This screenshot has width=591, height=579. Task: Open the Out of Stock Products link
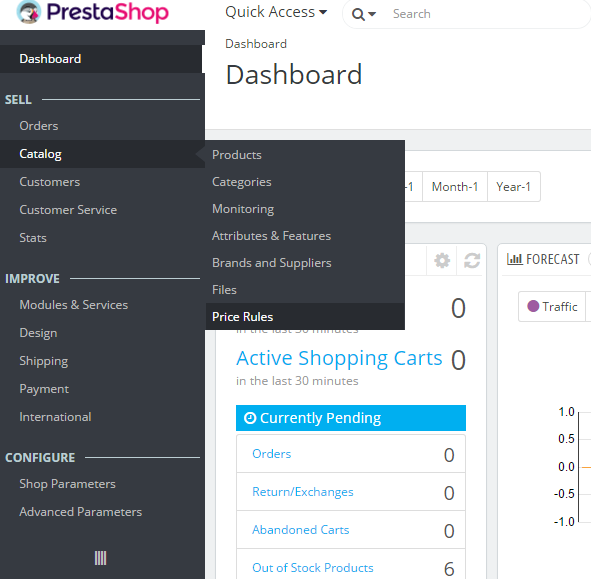[x=312, y=568]
